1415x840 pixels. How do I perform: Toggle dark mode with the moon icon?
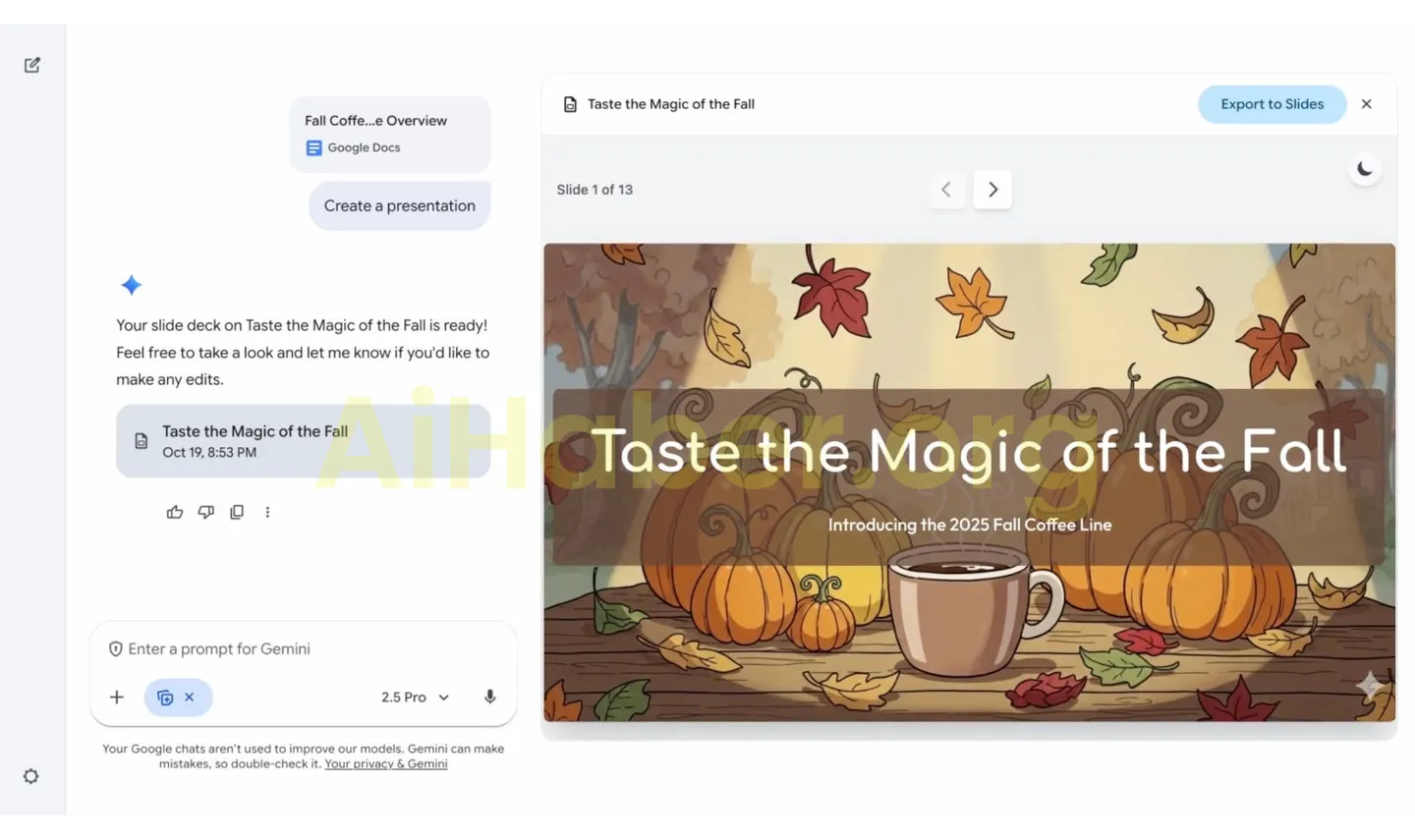pyautogui.click(x=1365, y=168)
